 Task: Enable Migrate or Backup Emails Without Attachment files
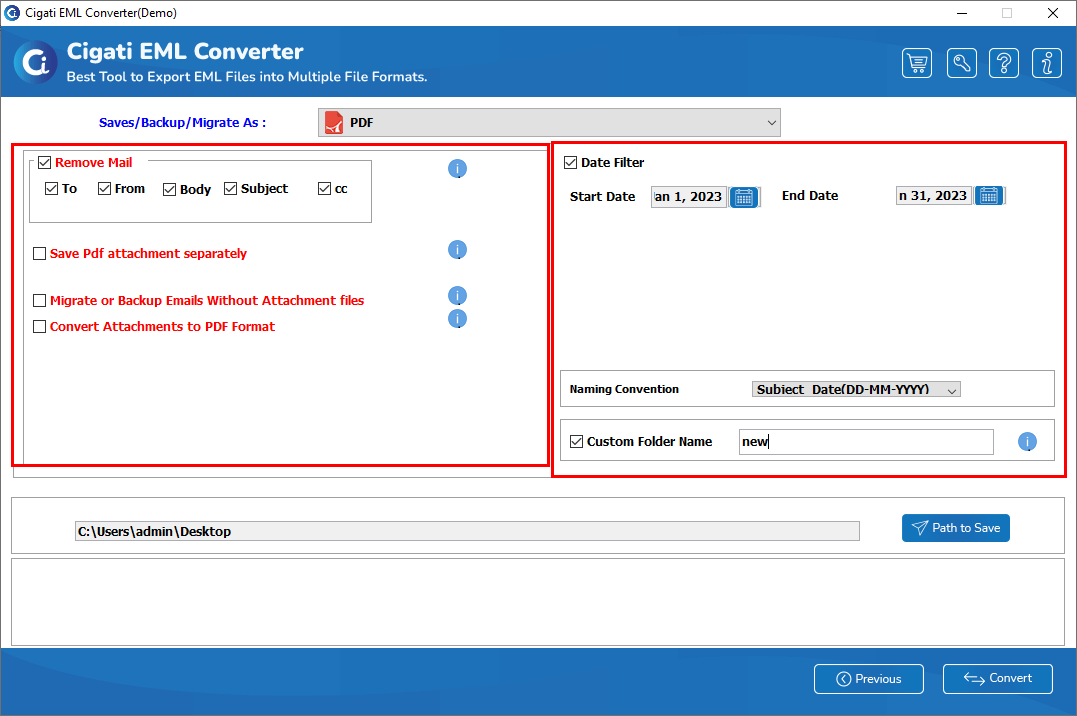pyautogui.click(x=40, y=300)
